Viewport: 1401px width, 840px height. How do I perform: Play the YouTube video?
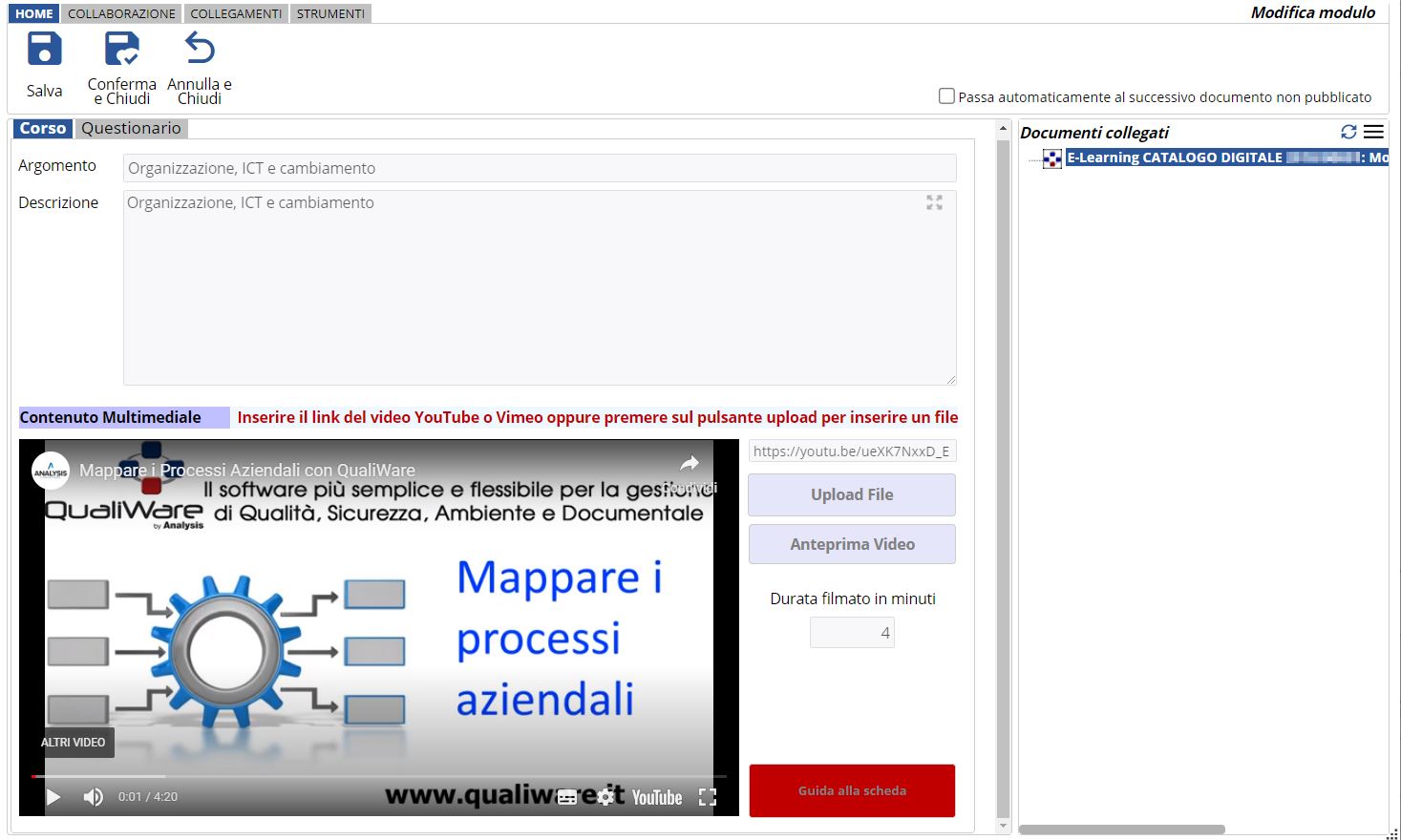click(53, 797)
